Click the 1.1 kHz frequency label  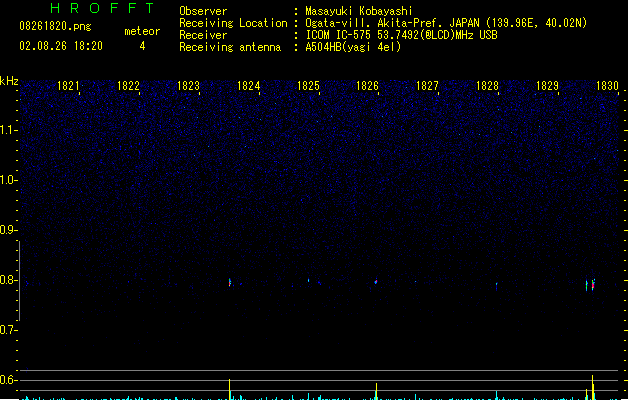point(8,130)
